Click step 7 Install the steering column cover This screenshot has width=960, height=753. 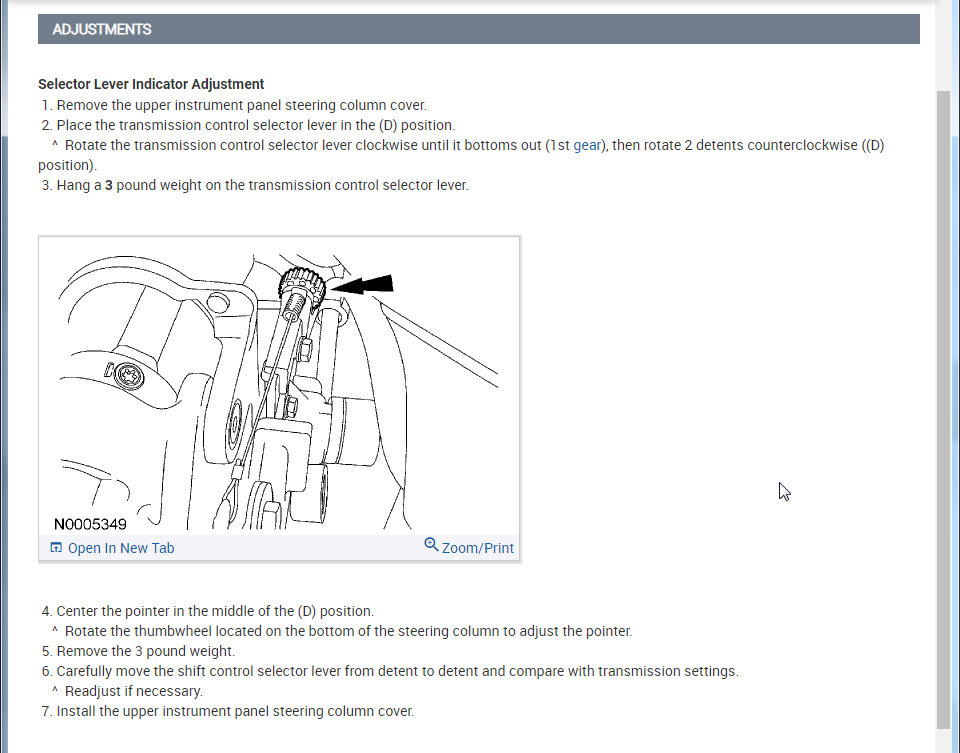(228, 711)
